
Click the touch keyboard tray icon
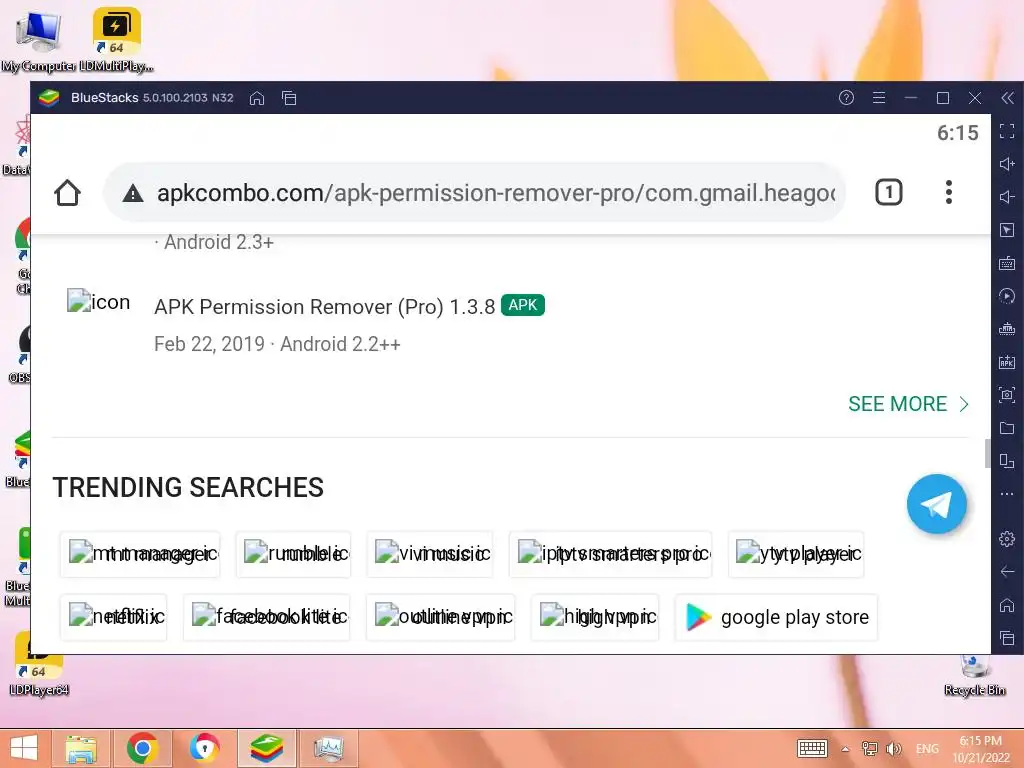click(x=812, y=748)
